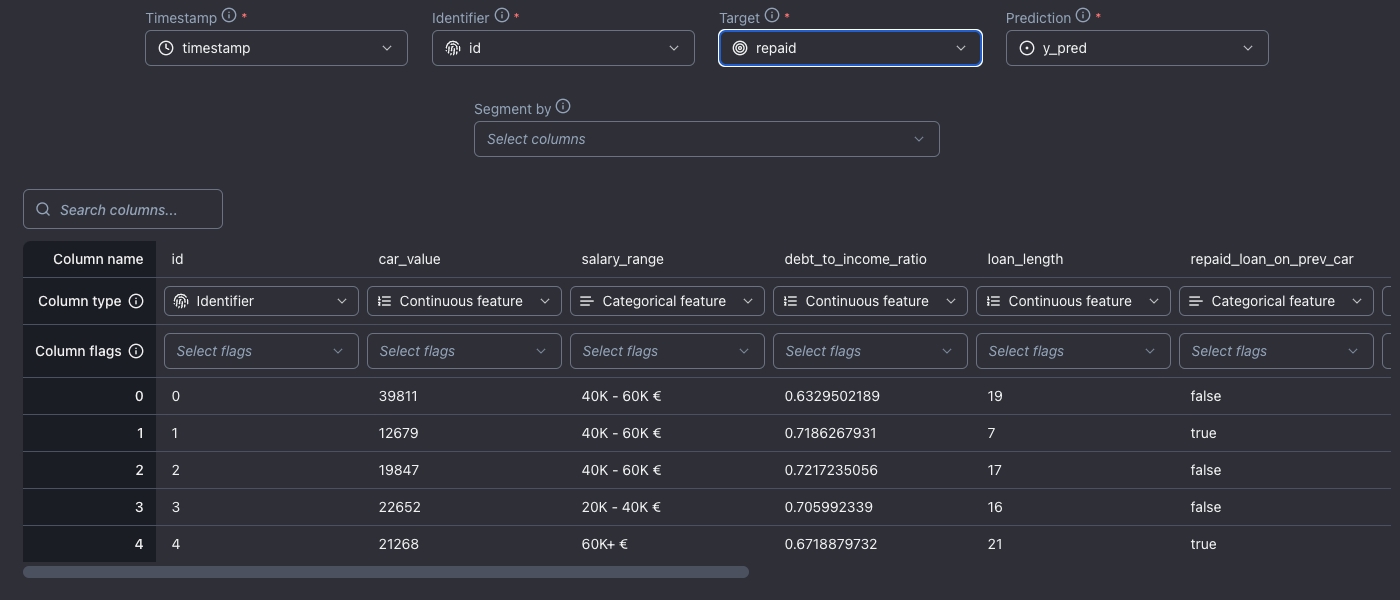
Task: Click Column type info icon
Action: (x=136, y=301)
